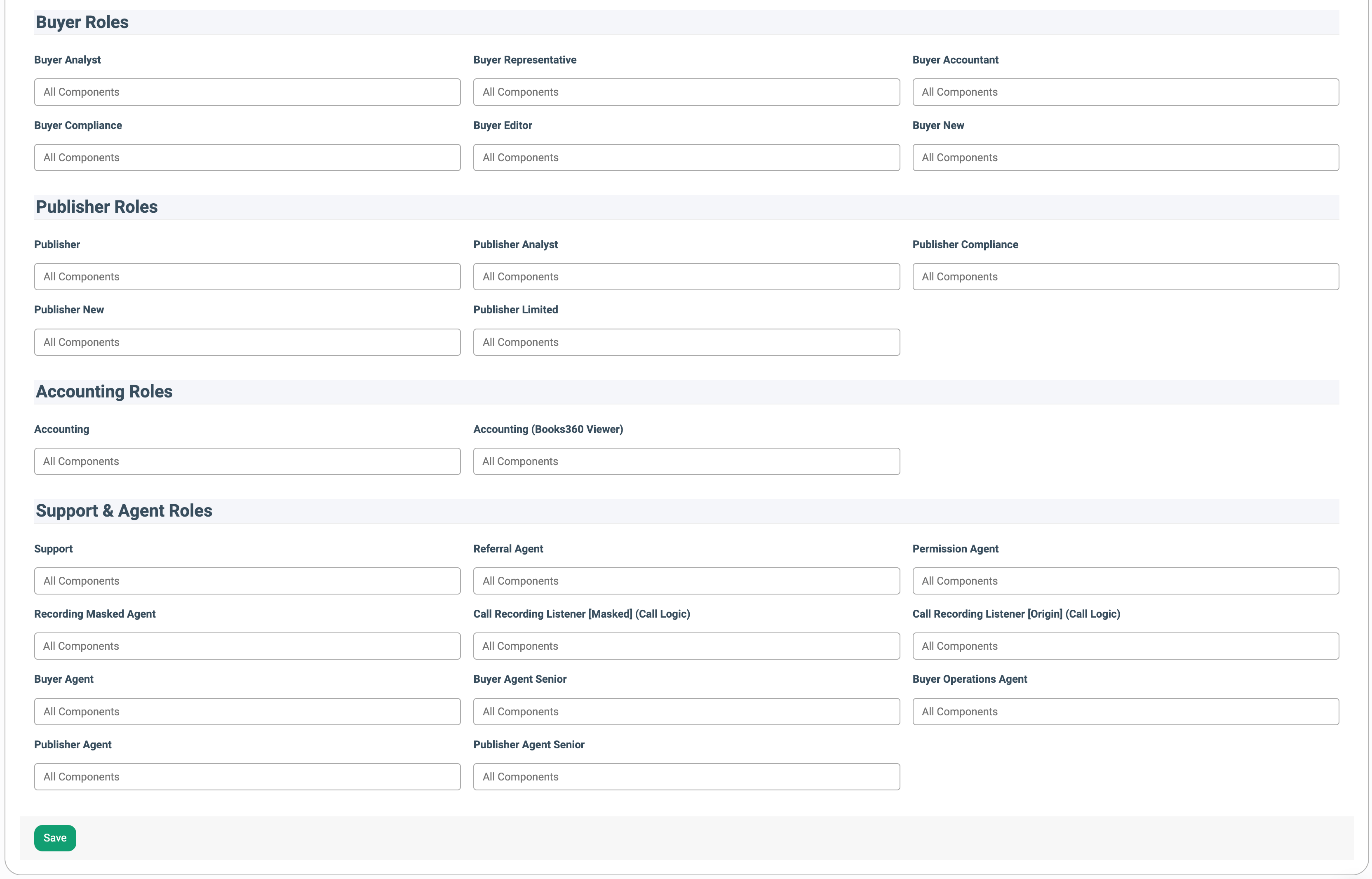The width and height of the screenshot is (1372, 879).
Task: Click the Accounting Roles section heading
Action: (104, 392)
